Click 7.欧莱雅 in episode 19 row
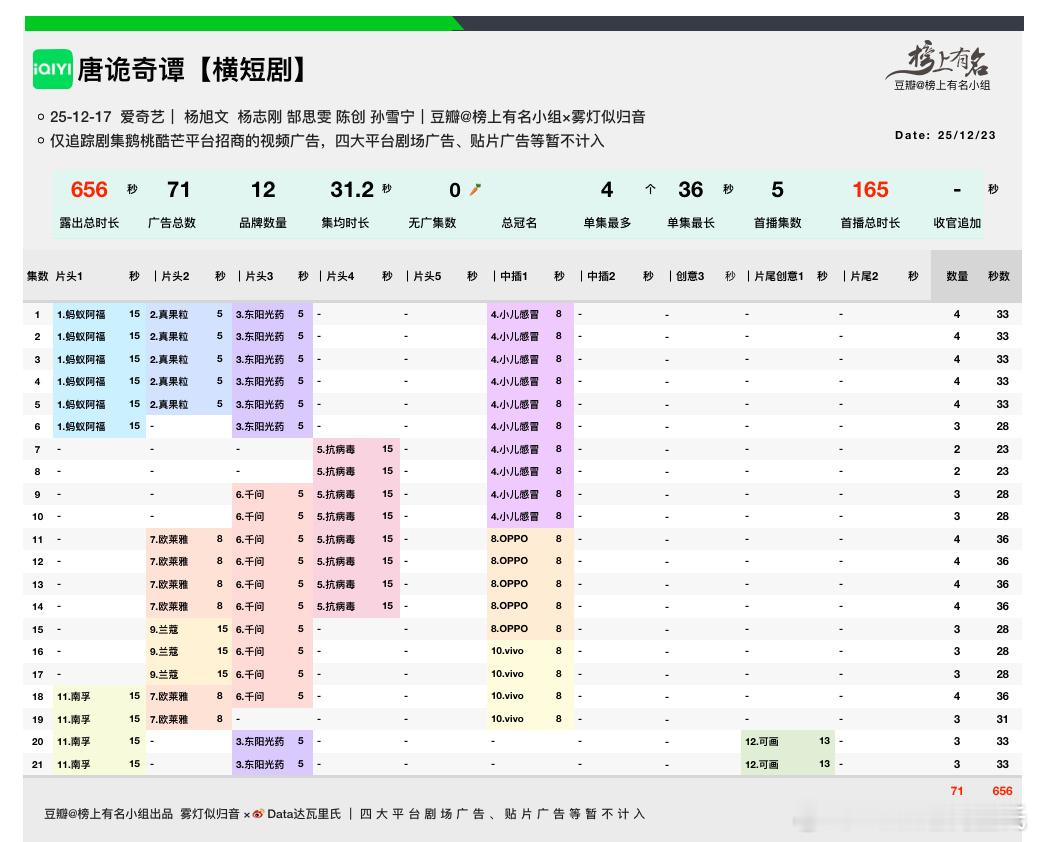The image size is (1037, 842). coord(169,718)
